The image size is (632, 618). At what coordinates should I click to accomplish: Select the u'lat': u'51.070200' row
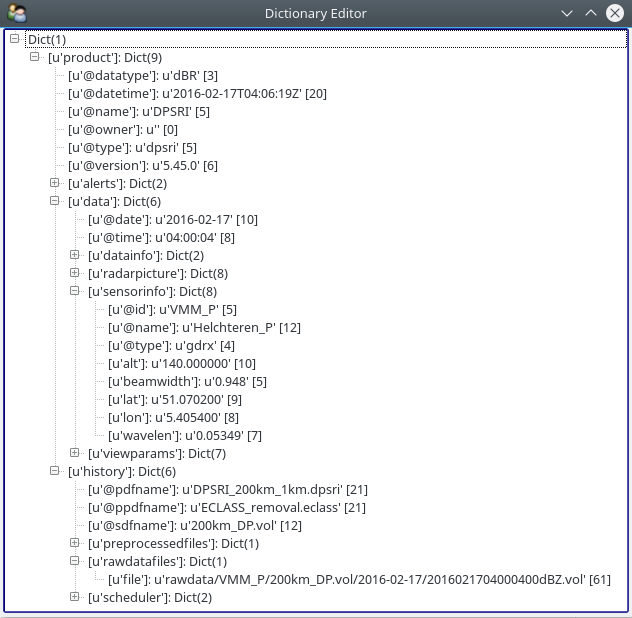point(175,400)
